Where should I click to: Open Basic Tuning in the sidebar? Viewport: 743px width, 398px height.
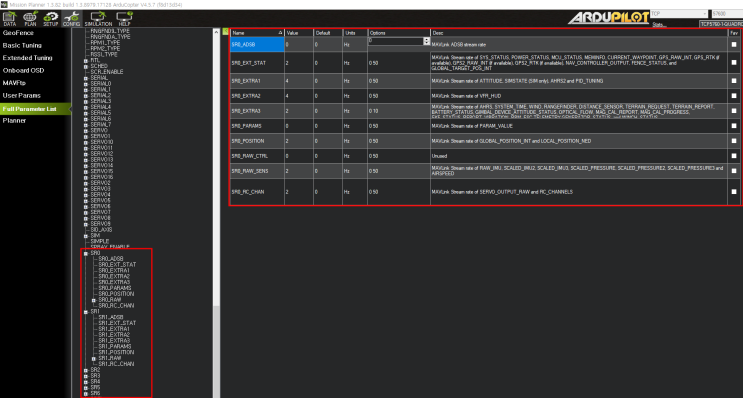click(x=22, y=45)
